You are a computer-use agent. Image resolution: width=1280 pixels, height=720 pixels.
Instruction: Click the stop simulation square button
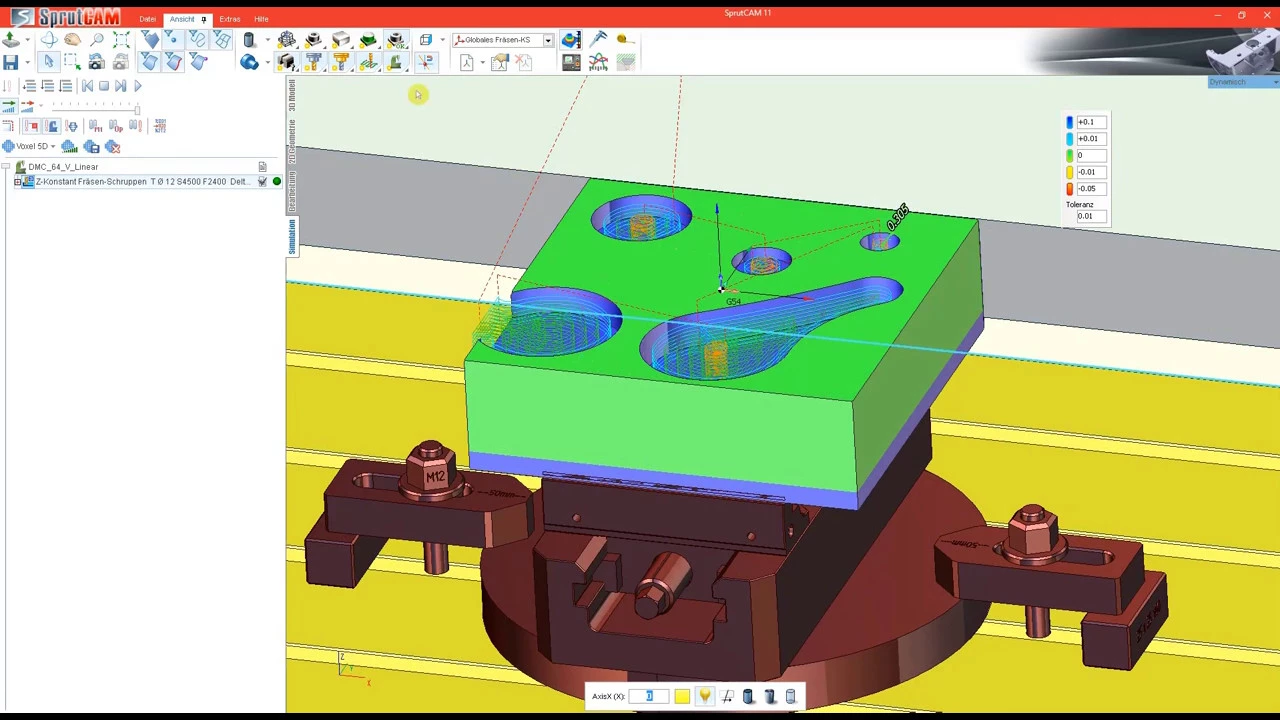point(104,86)
